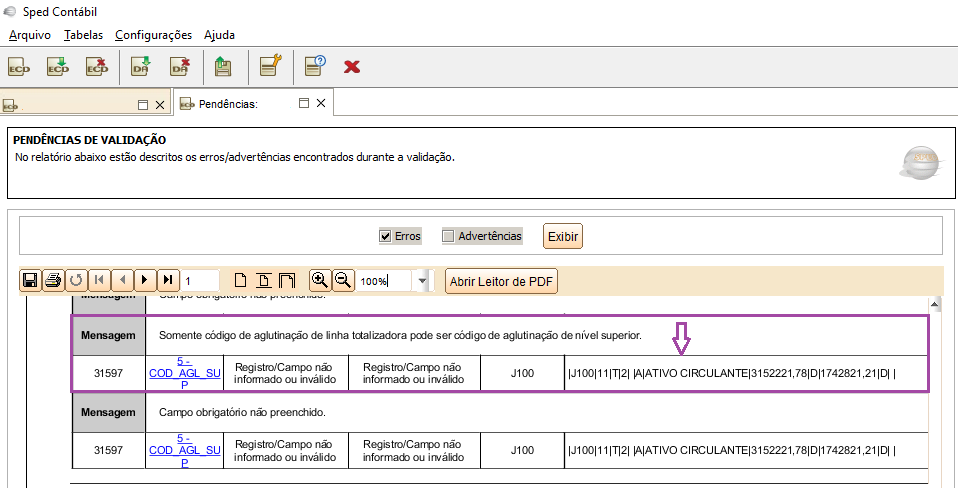This screenshot has height=488, width=958.
Task: Click the first ECD document toolbar icon
Action: point(19,67)
